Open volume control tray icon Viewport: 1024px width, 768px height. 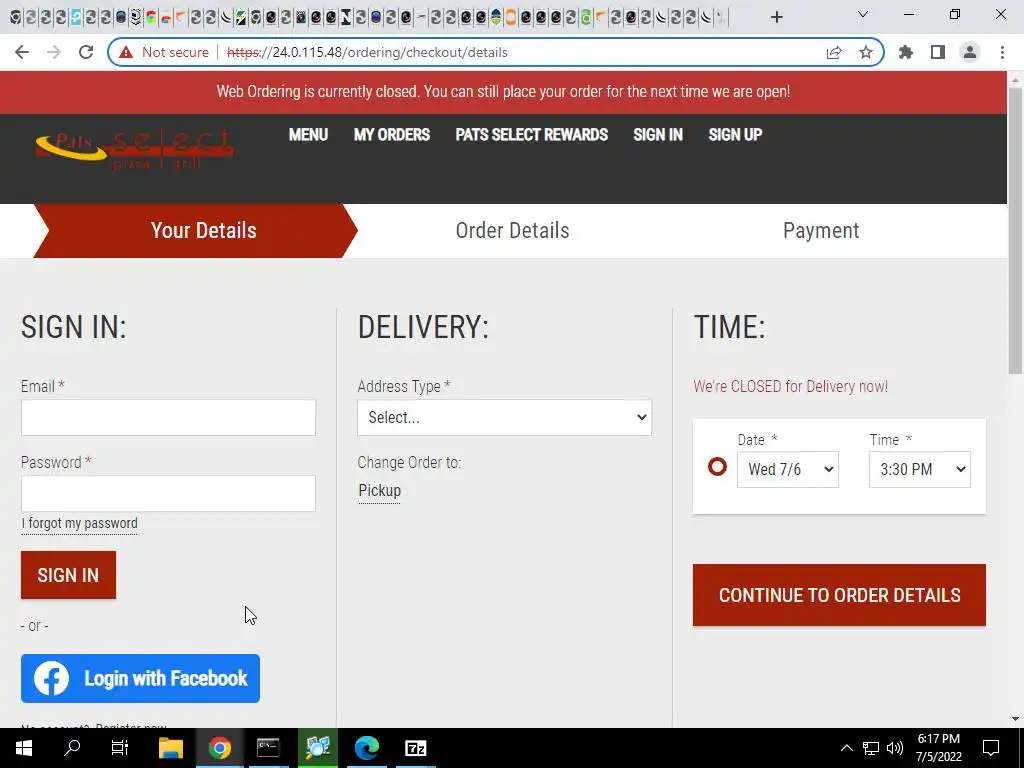[x=895, y=748]
